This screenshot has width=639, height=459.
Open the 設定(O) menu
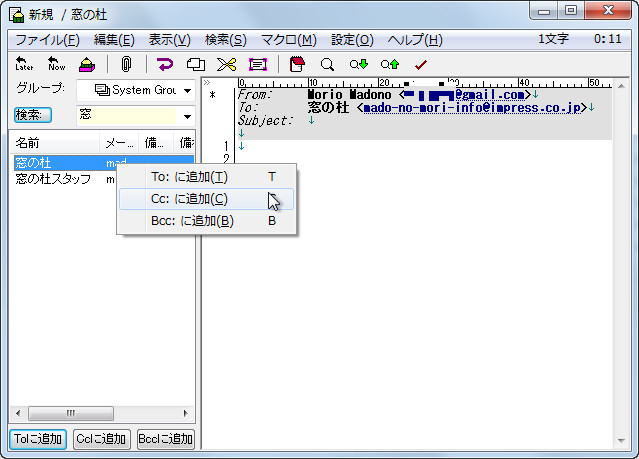point(353,40)
